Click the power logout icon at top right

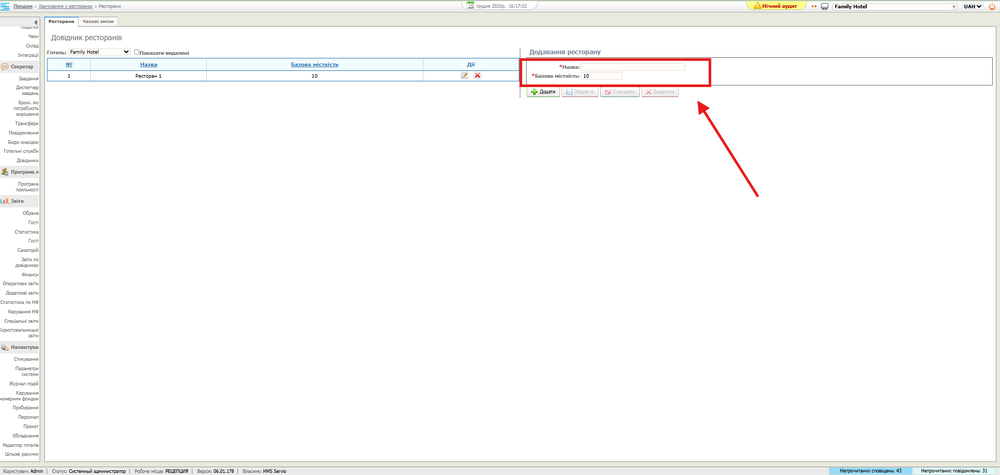tap(992, 6)
